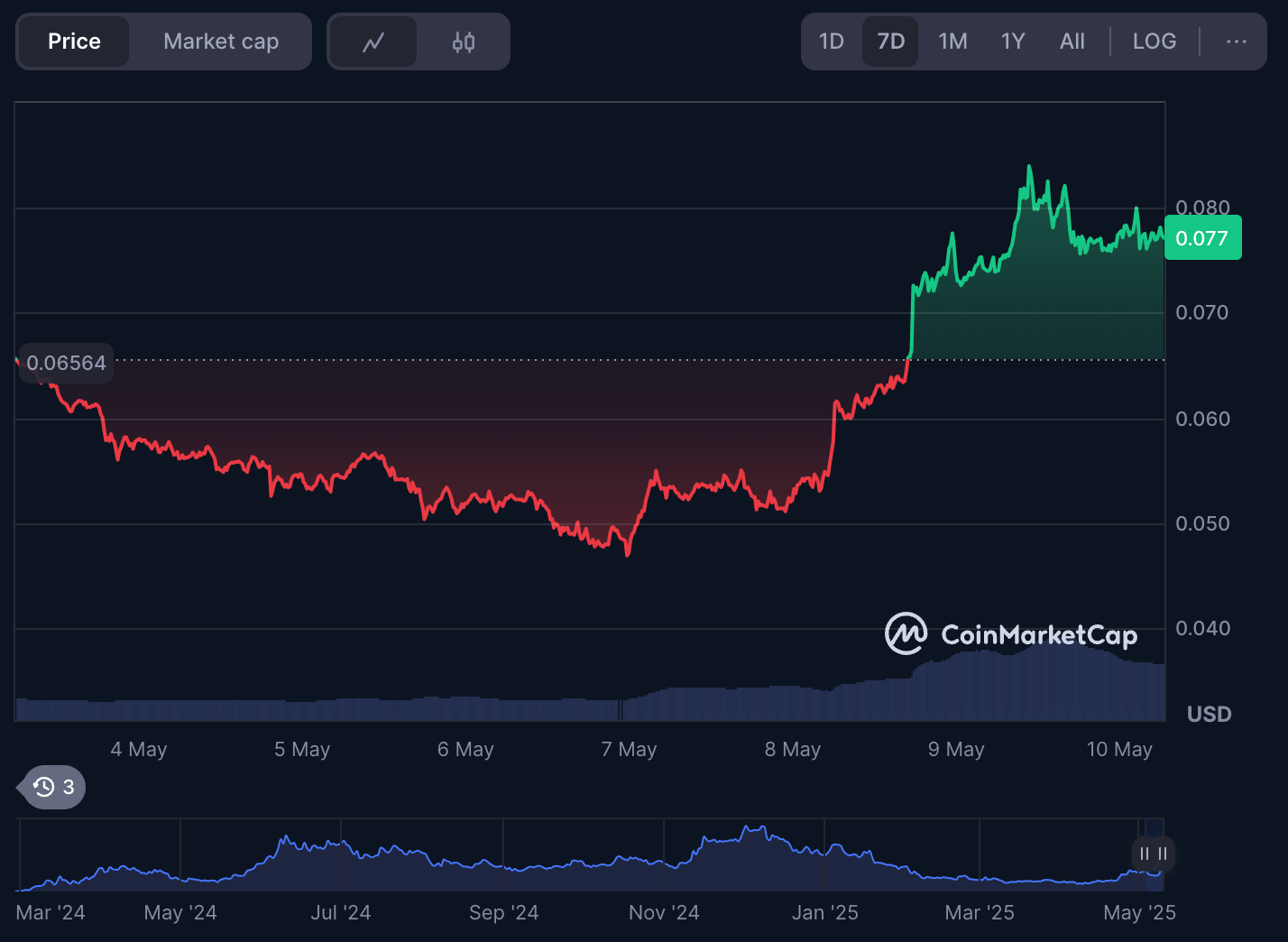This screenshot has height=942, width=1288.
Task: Switch chart data to Market cap
Action: (220, 41)
